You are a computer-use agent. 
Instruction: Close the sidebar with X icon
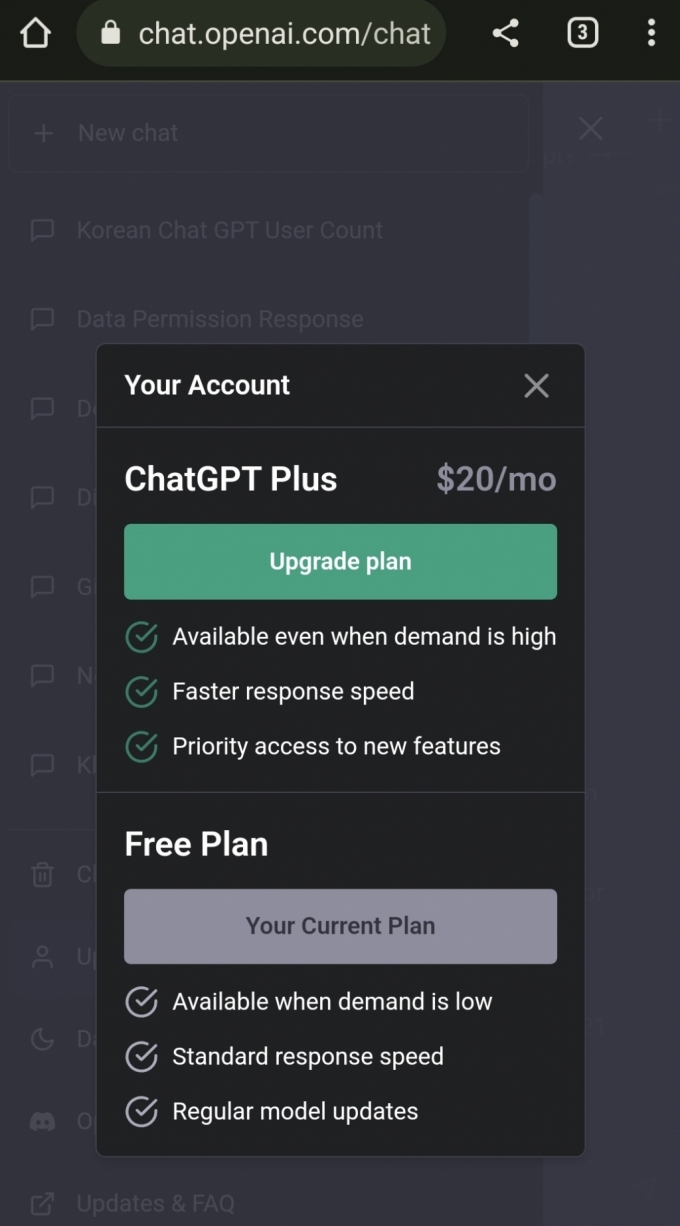coord(591,128)
